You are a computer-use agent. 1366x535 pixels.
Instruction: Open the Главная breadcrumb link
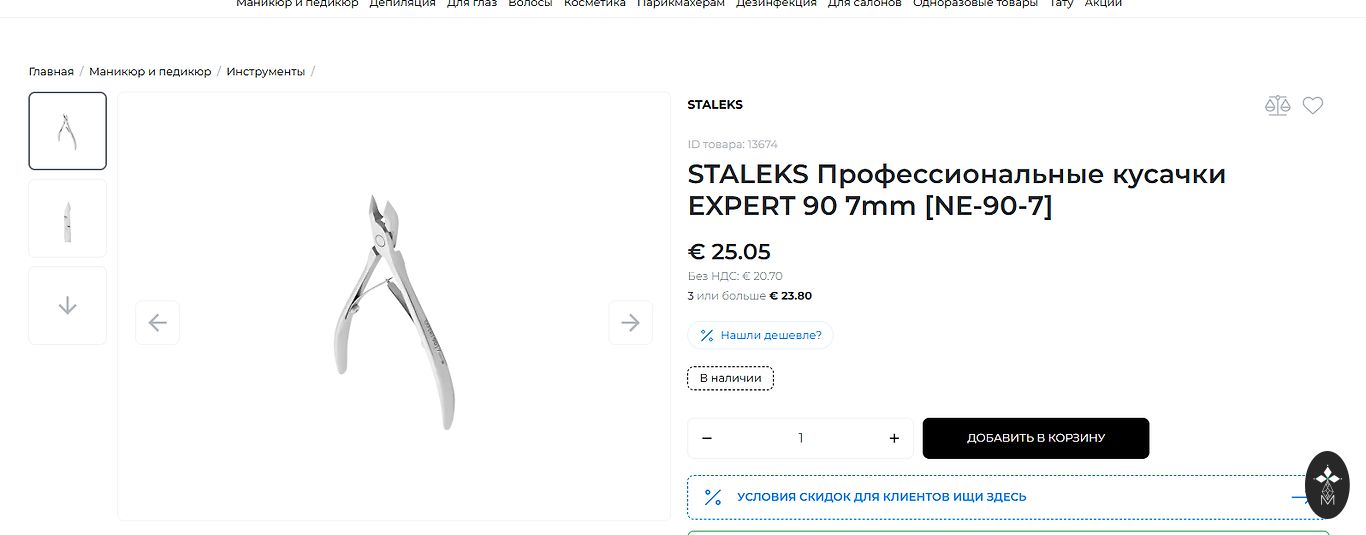[51, 71]
